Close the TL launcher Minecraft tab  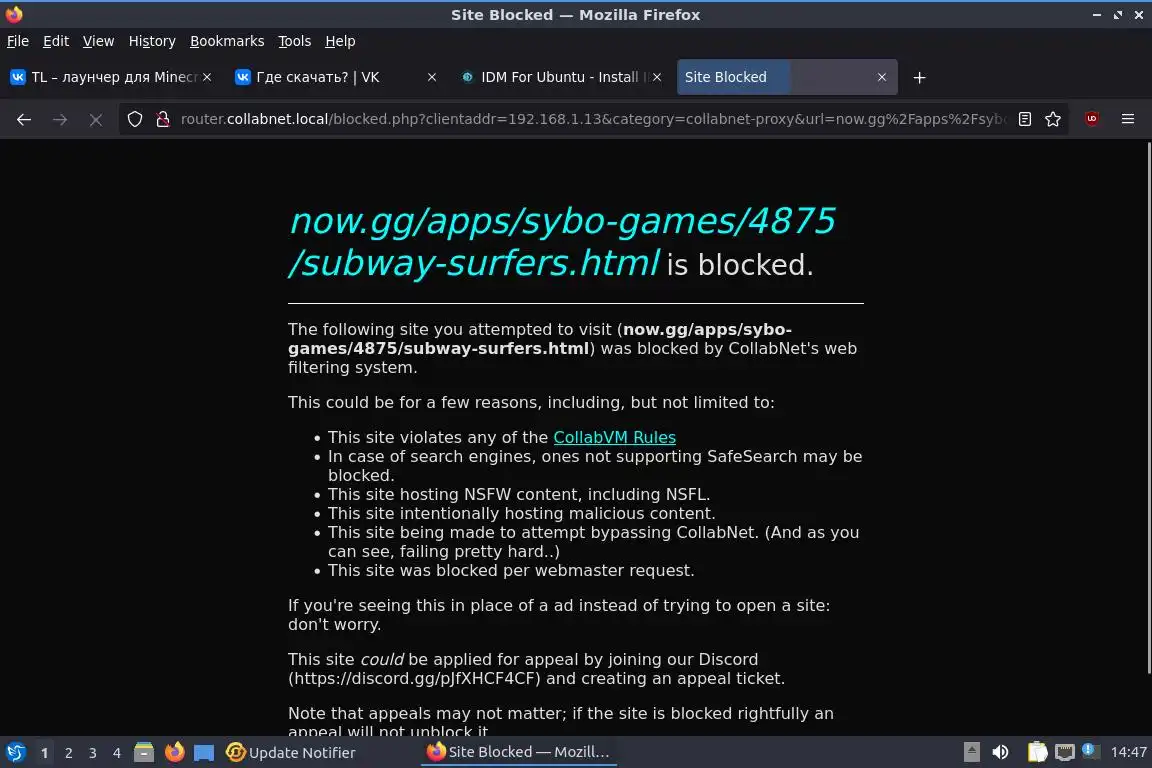(x=207, y=77)
